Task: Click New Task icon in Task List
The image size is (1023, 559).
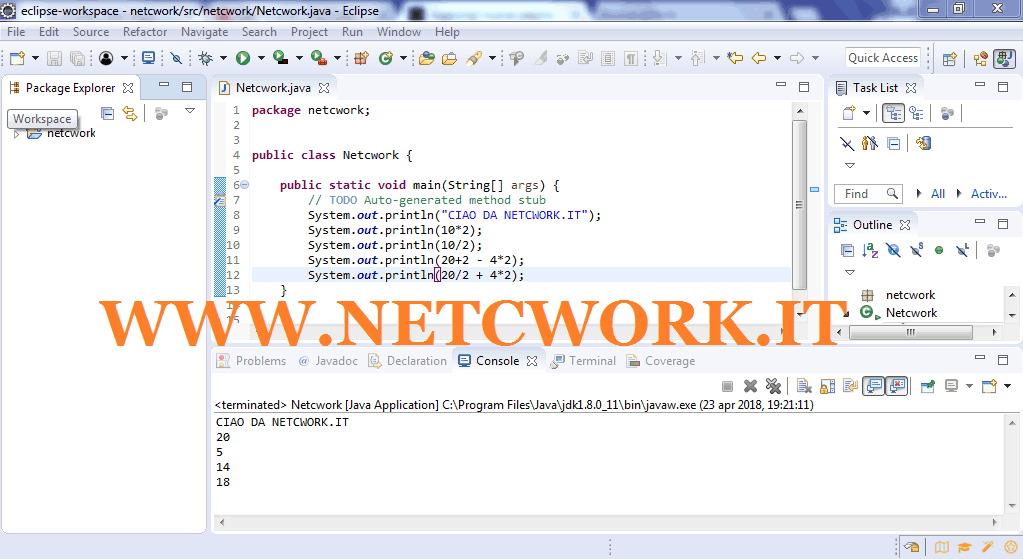Action: coord(849,113)
